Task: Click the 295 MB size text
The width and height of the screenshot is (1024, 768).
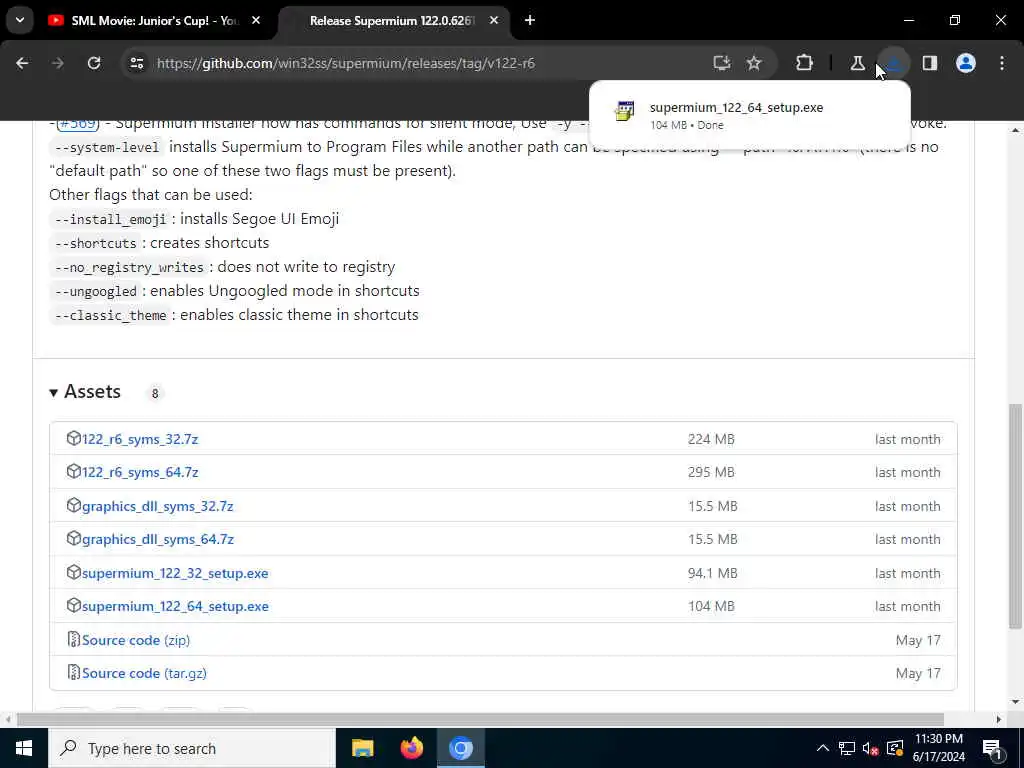Action: (x=711, y=472)
